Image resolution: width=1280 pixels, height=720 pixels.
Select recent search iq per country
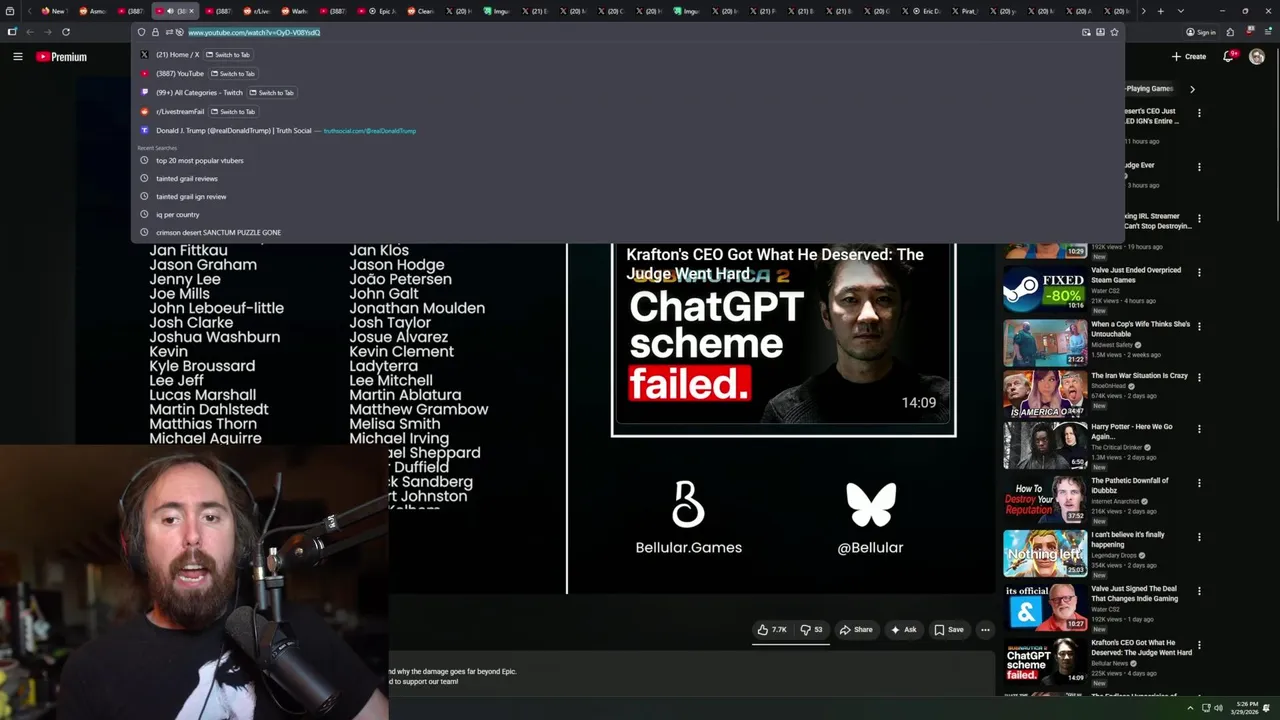tap(628, 214)
